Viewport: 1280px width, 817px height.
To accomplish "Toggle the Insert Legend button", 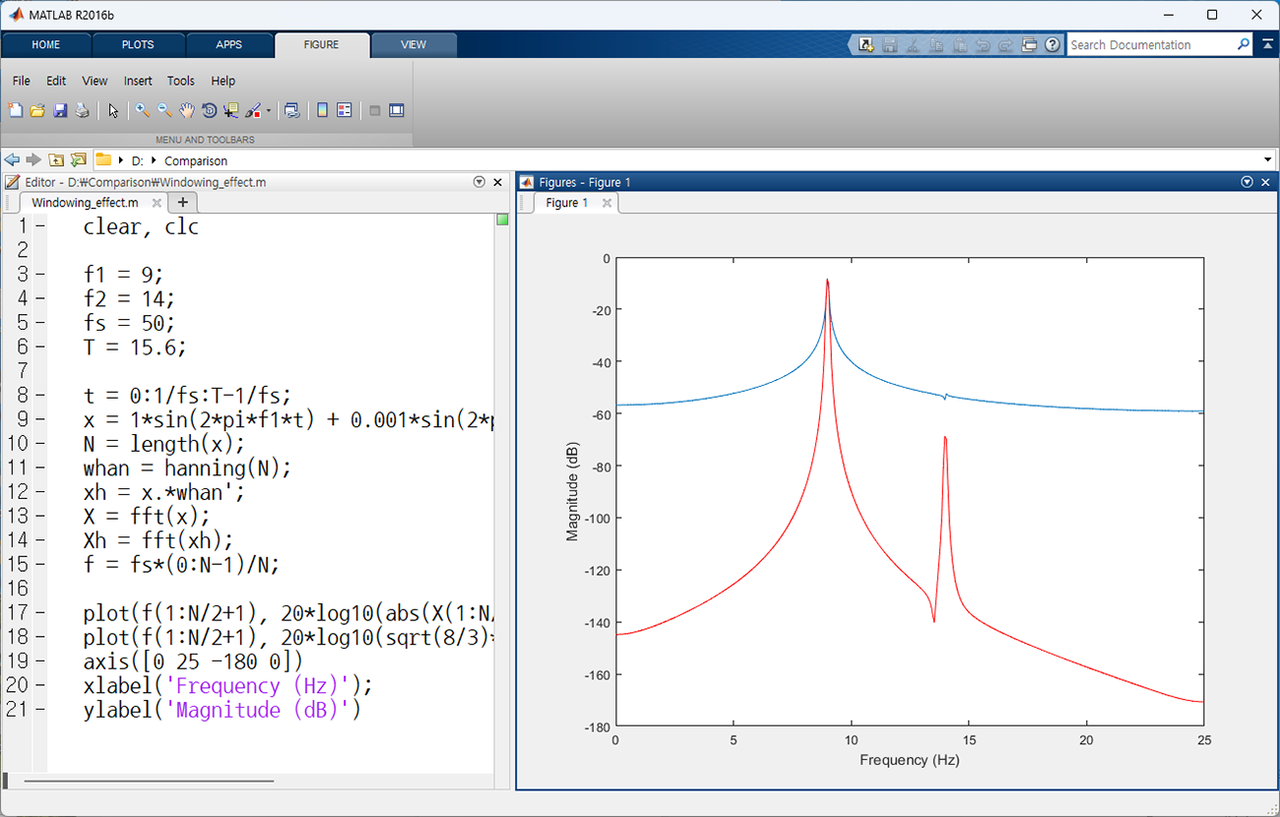I will pyautogui.click(x=344, y=111).
